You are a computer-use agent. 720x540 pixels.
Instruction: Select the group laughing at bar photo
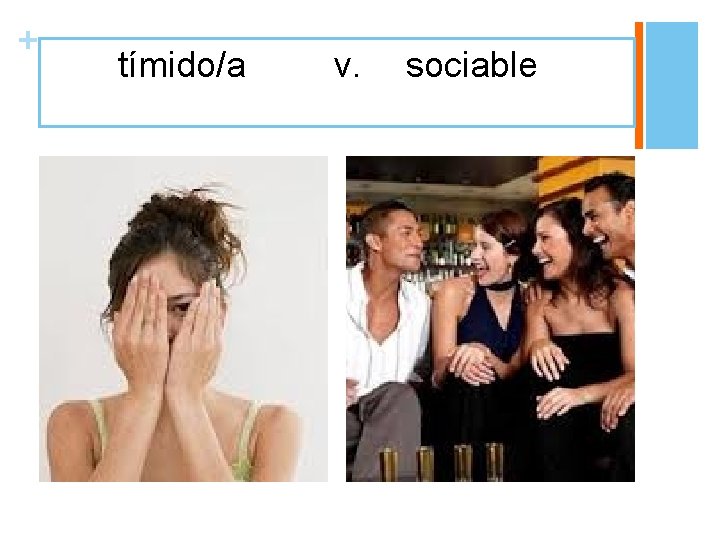tap(490, 319)
